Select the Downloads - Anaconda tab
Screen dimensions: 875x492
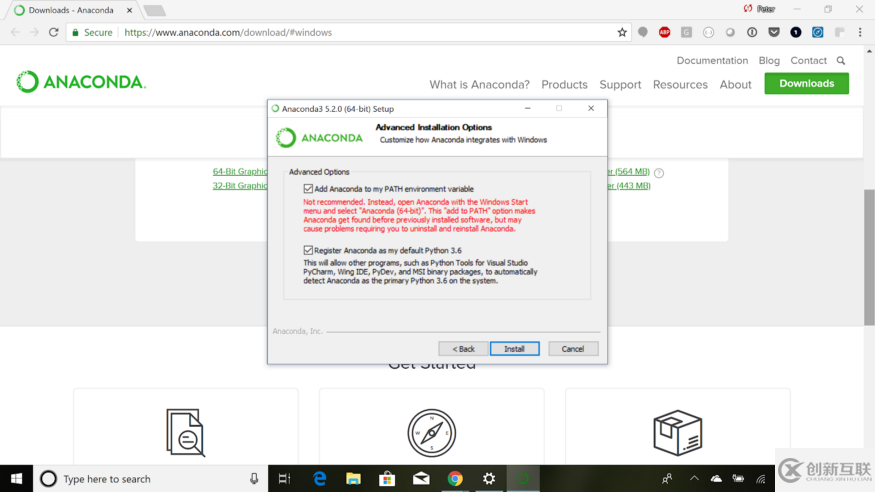(71, 10)
